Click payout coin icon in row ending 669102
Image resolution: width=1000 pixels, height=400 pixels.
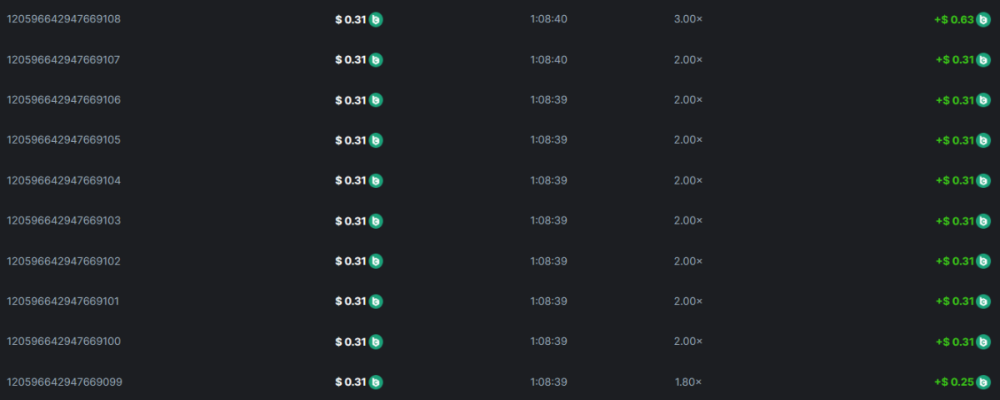(983, 261)
